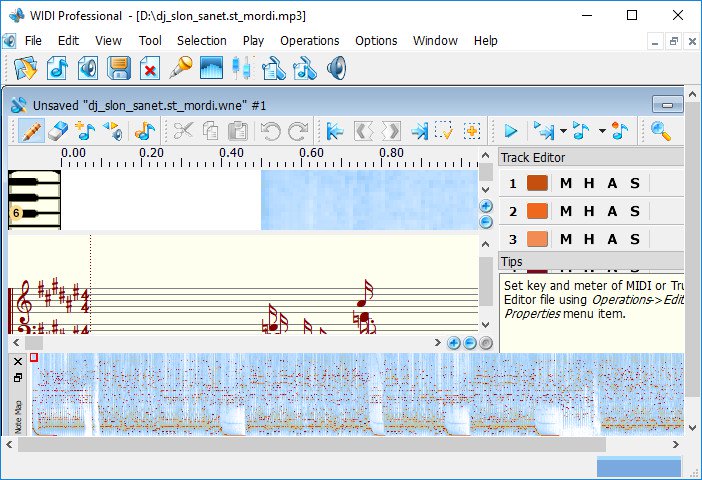Click the orange-and-blue notes icon
The width and height of the screenshot is (702, 480).
point(144,131)
